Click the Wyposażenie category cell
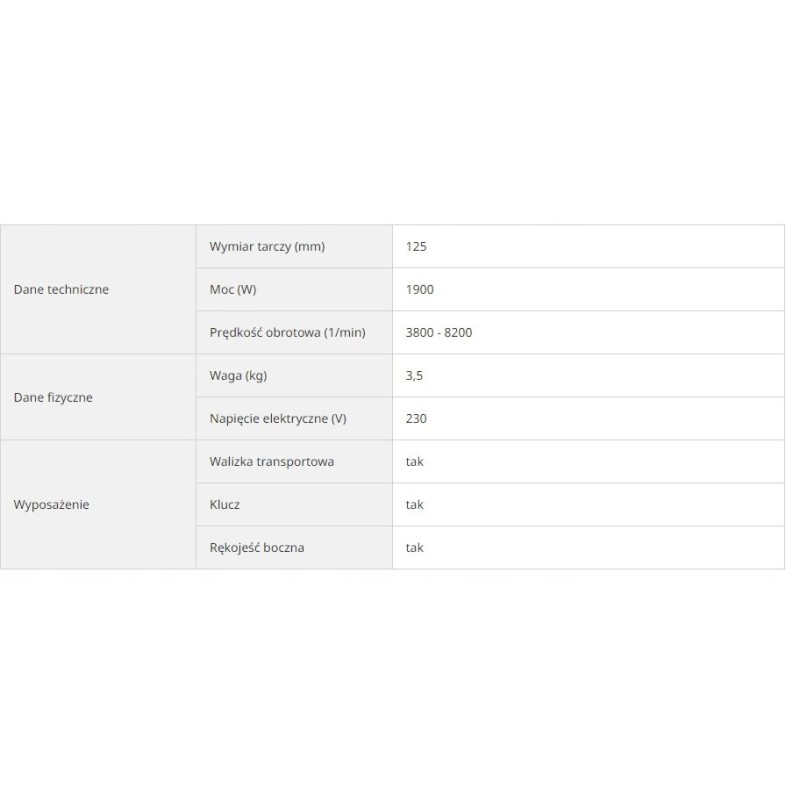This screenshot has height=800, width=800. [51, 505]
